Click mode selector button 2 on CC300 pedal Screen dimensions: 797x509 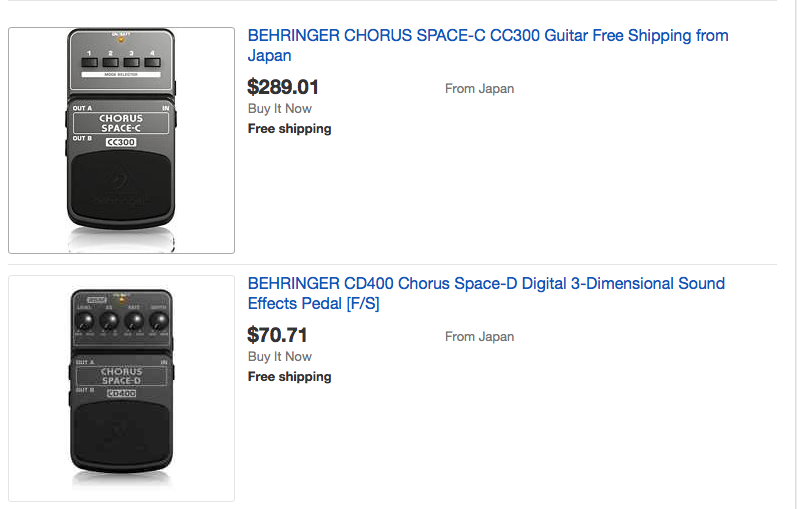[x=110, y=62]
